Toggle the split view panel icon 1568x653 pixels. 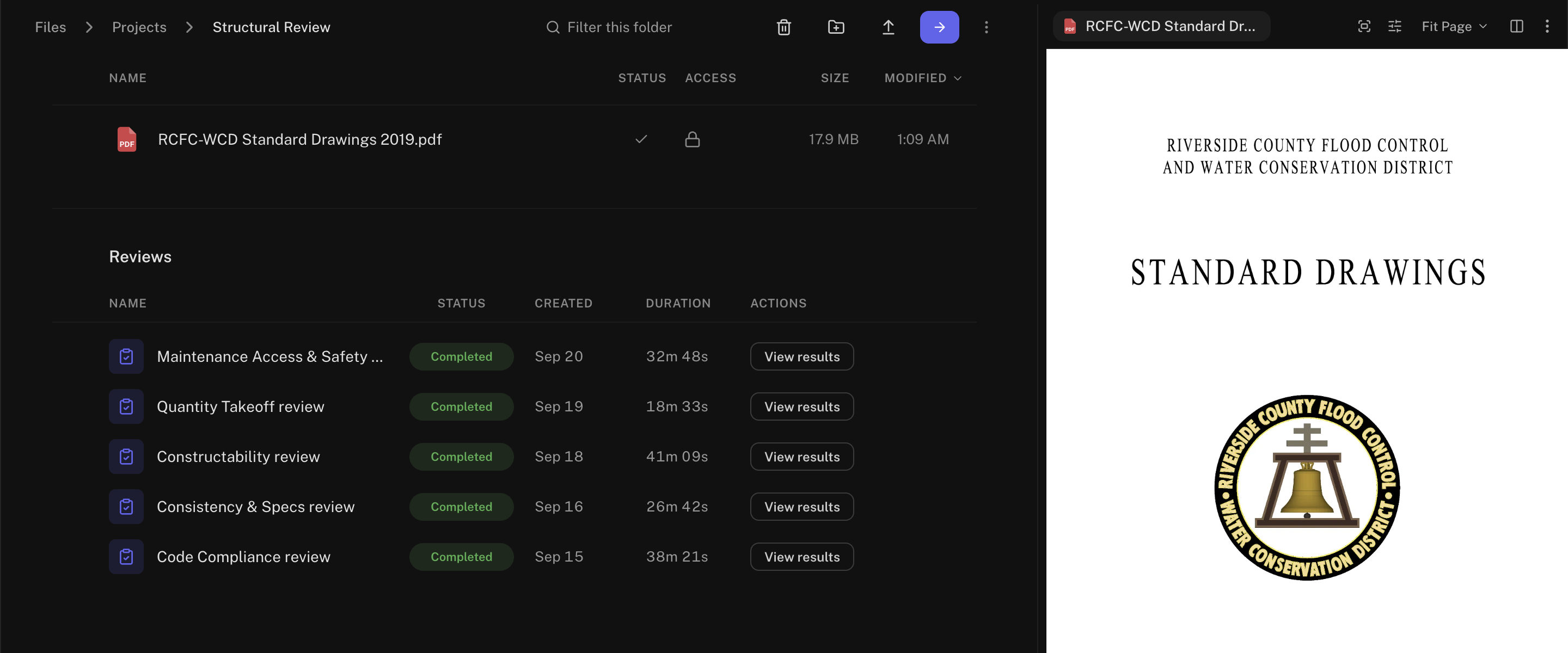click(x=1516, y=26)
